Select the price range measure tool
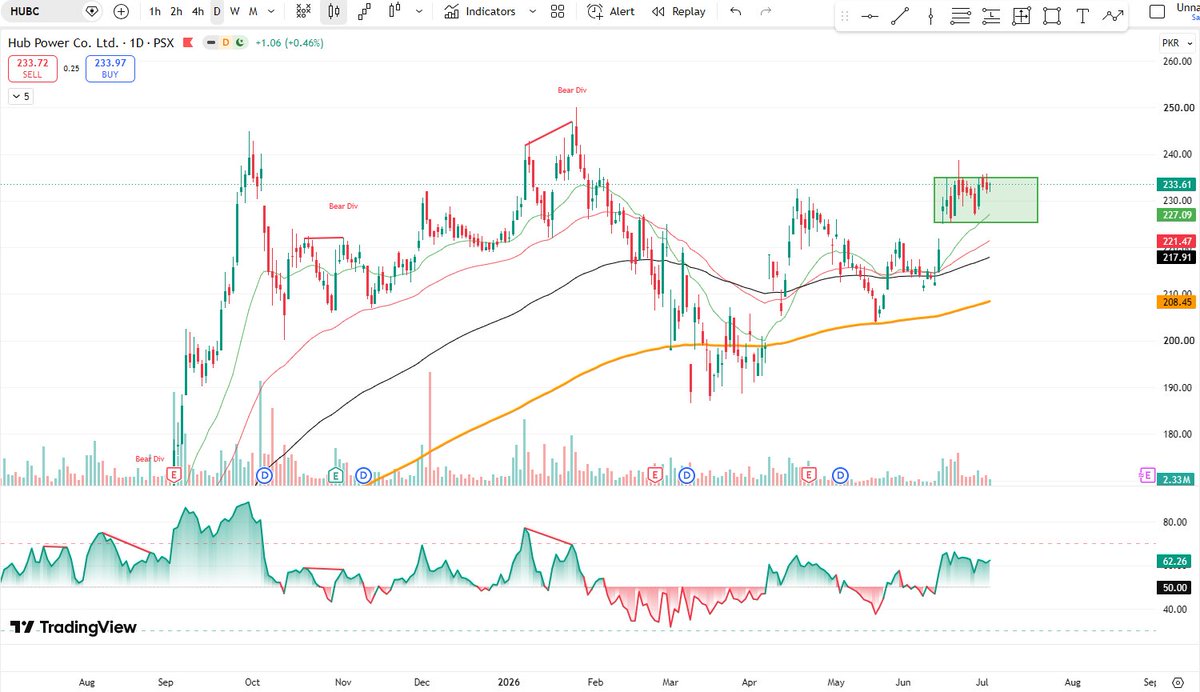Image resolution: width=1200 pixels, height=692 pixels. click(1021, 16)
